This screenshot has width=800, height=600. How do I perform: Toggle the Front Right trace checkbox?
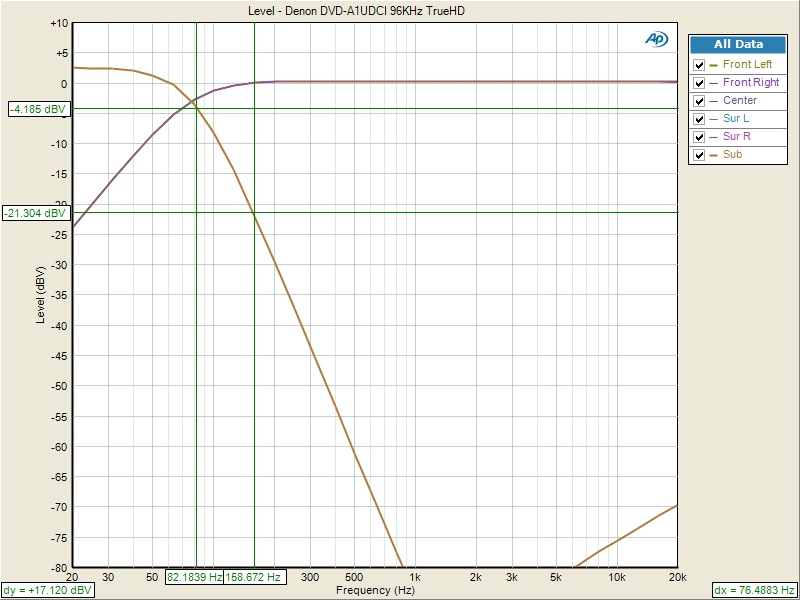[700, 83]
